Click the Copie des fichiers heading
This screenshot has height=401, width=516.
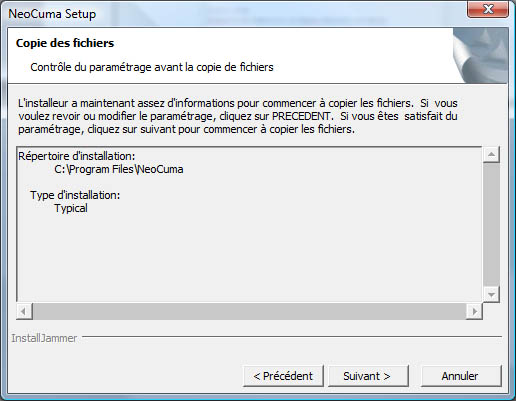click(65, 43)
